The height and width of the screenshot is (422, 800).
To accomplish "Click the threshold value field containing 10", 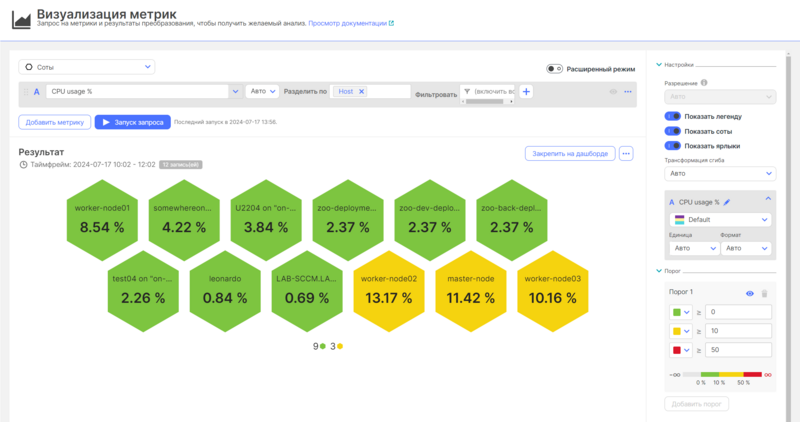I will point(738,331).
